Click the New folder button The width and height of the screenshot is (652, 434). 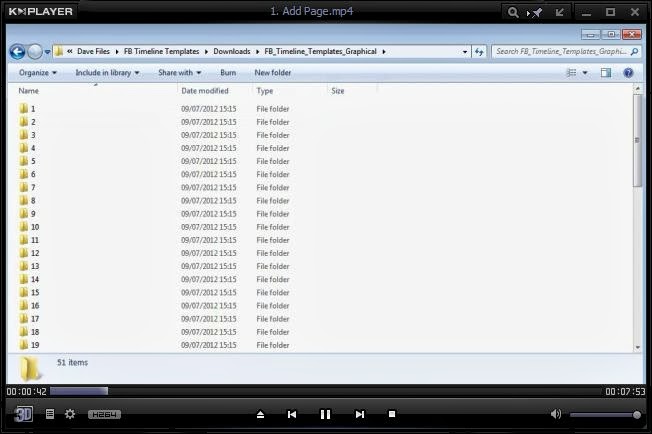[272, 73]
